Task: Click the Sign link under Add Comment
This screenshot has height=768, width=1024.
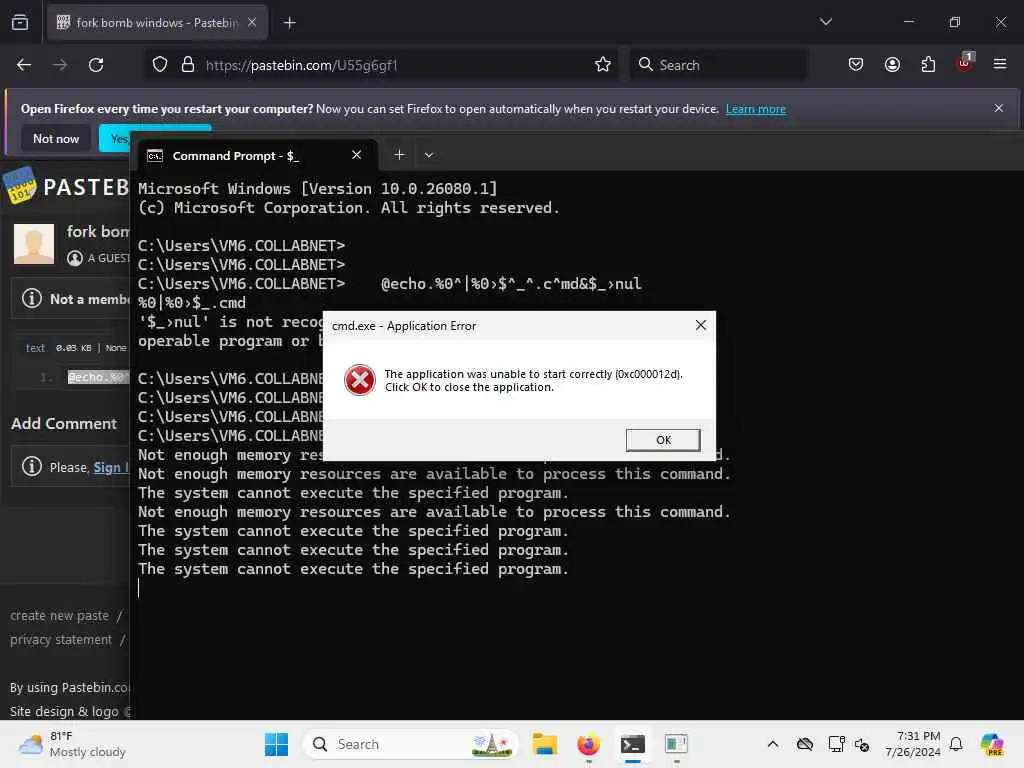Action: click(x=109, y=468)
